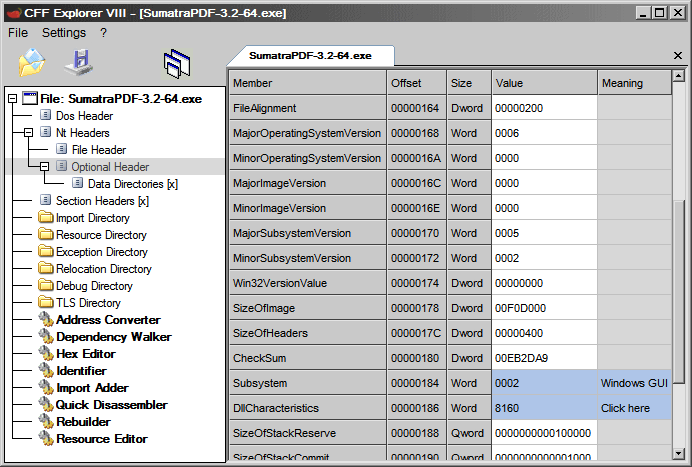Click the Relocation Directory folder icon
Viewport: 692px width, 467px height.
(x=45, y=268)
